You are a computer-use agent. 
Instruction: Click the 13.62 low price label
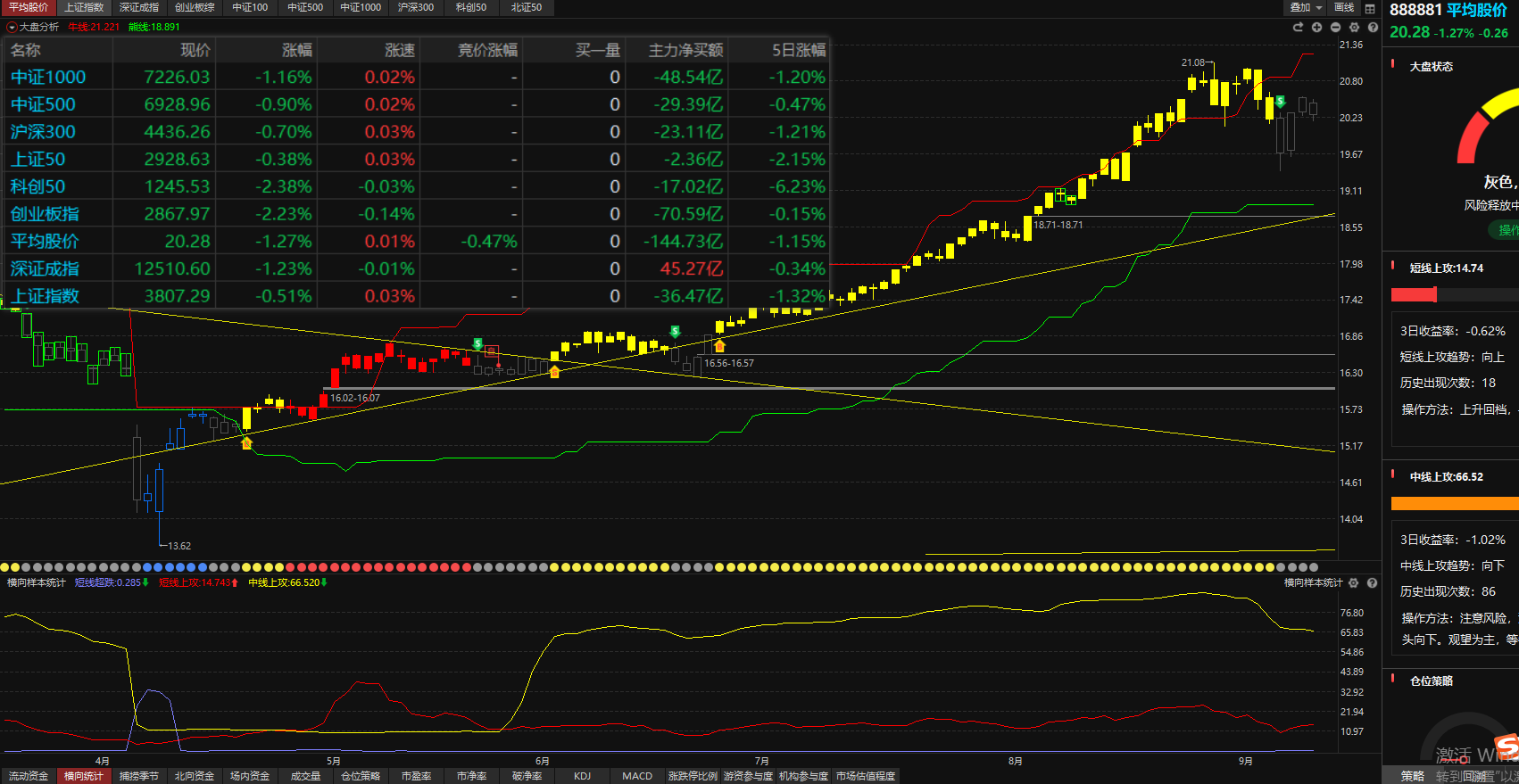pos(179,546)
